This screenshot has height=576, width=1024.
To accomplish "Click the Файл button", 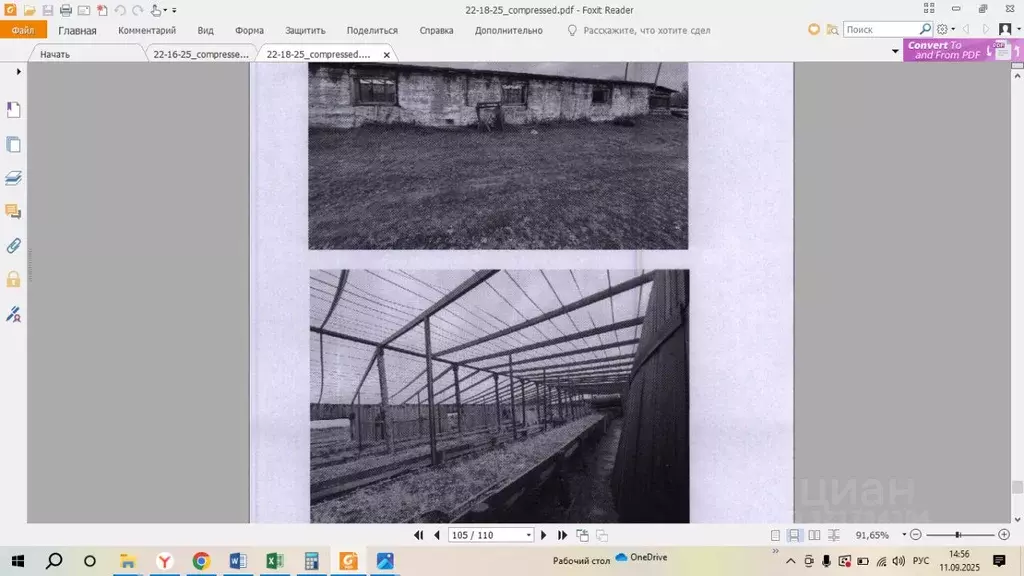I will tap(23, 31).
